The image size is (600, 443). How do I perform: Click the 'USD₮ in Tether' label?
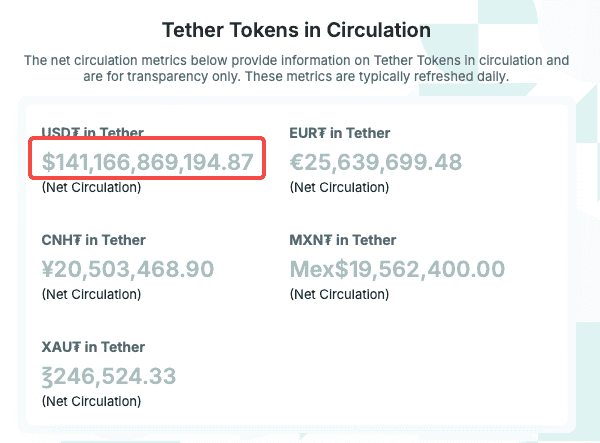click(92, 132)
